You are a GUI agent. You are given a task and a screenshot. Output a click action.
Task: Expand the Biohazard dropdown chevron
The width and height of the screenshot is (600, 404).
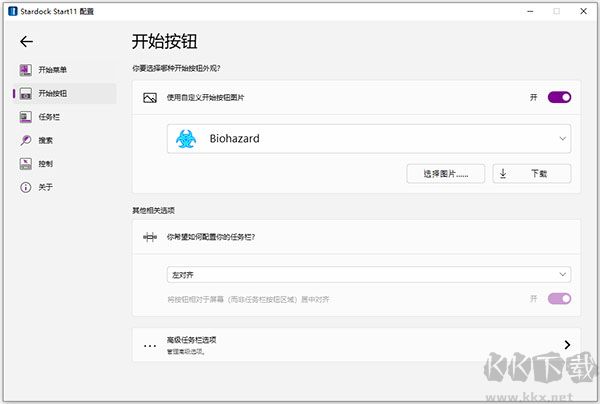coord(562,138)
